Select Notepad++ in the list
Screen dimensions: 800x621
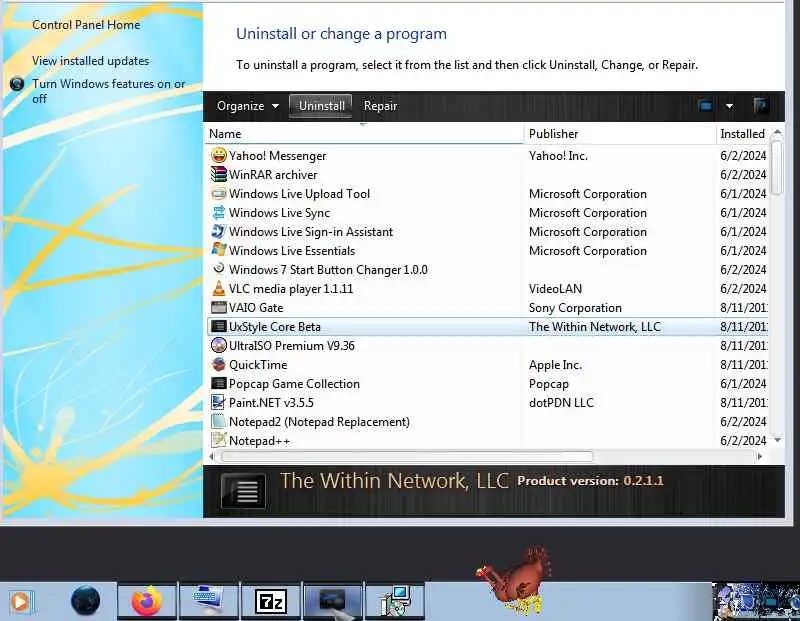(x=488, y=440)
